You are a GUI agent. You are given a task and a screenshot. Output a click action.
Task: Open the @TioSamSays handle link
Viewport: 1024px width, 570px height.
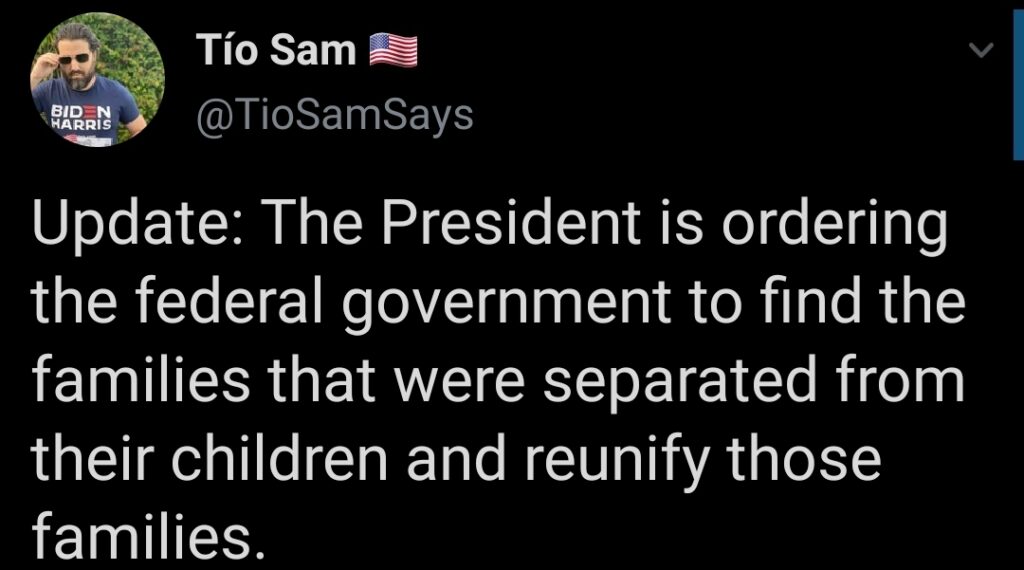click(x=334, y=116)
